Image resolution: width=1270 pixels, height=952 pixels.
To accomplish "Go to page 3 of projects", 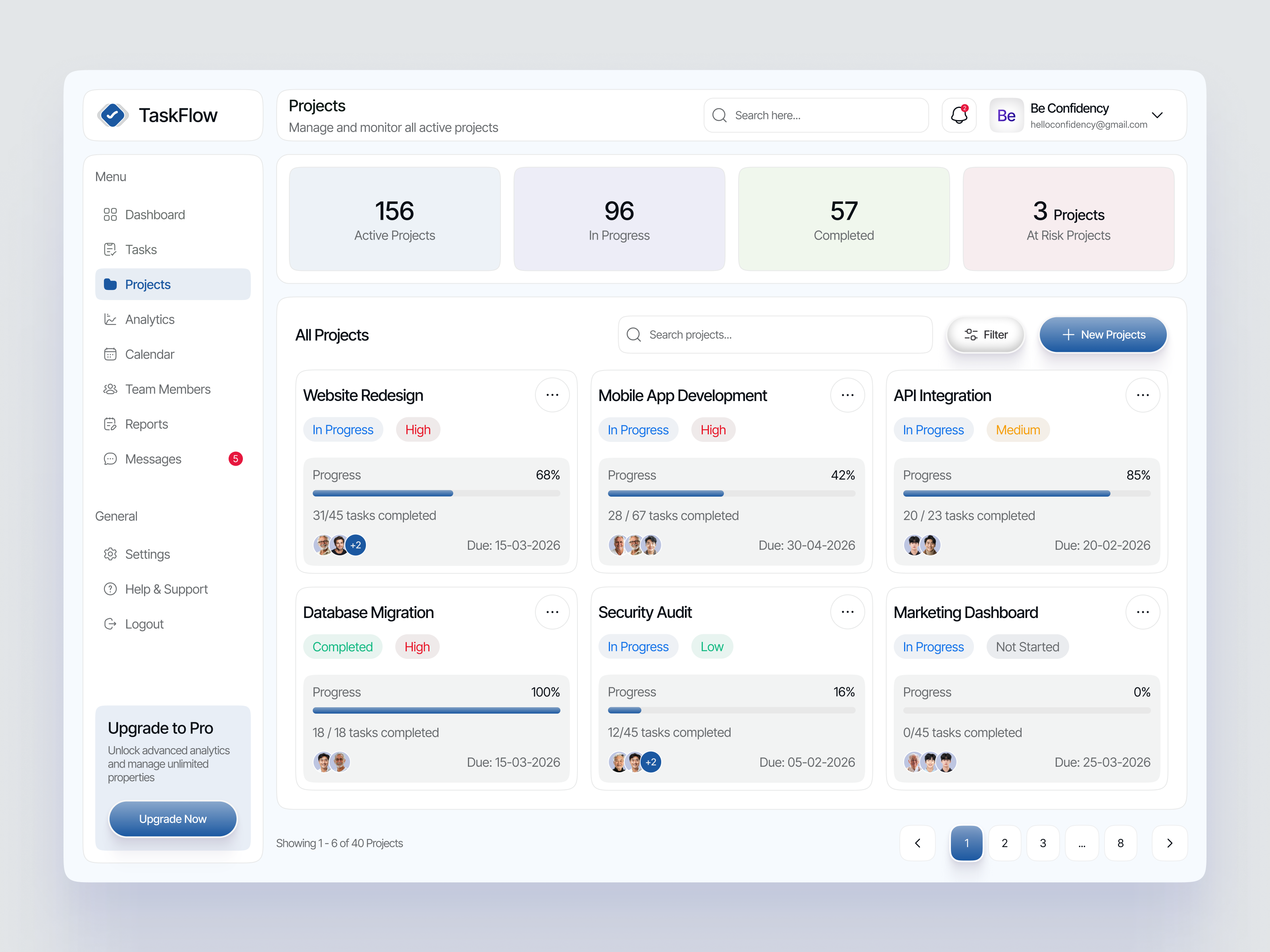I will point(1043,843).
